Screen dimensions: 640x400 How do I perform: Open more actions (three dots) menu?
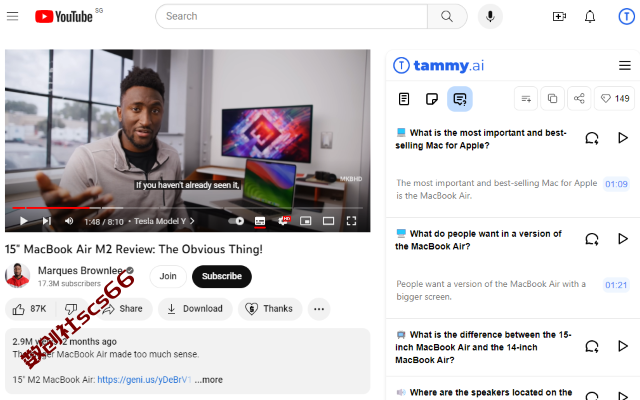click(x=319, y=309)
